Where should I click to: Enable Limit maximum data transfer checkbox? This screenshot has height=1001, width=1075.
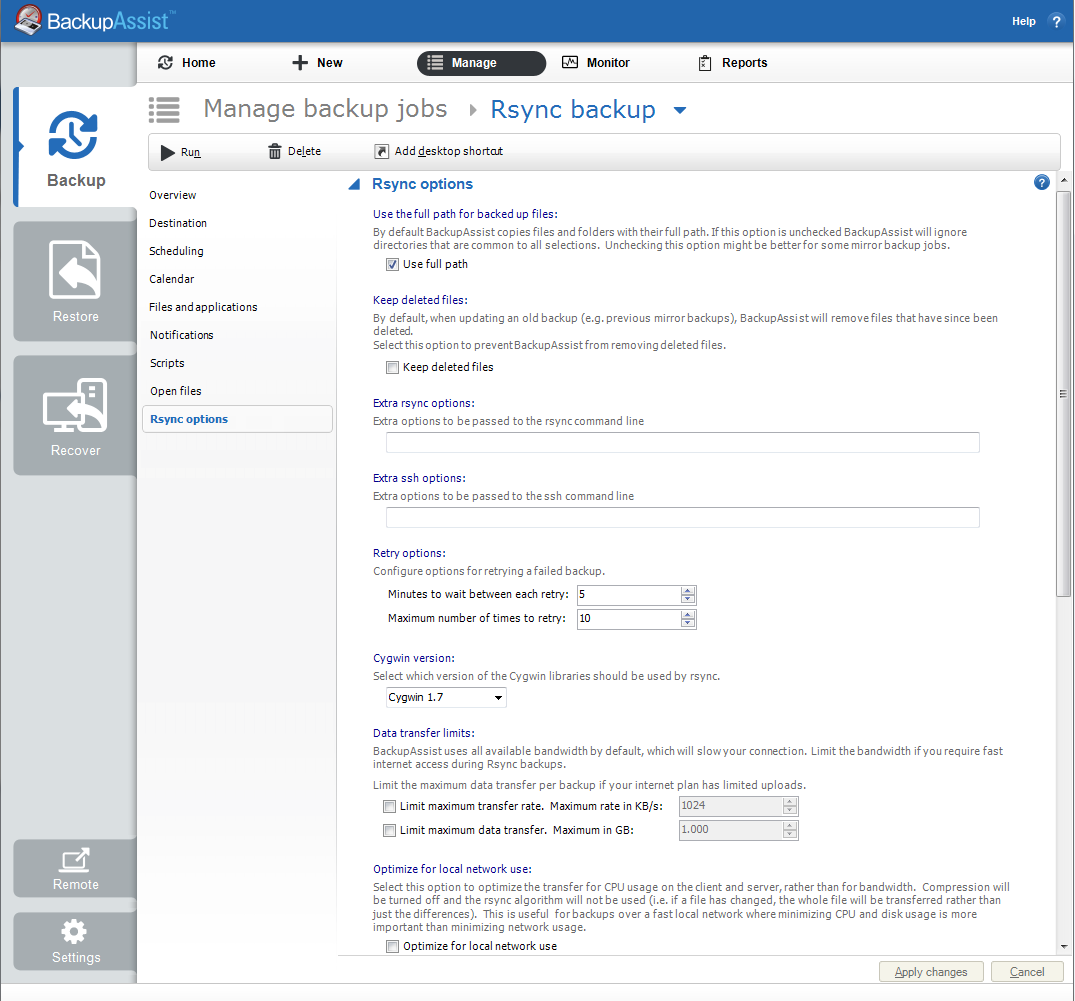[x=389, y=830]
